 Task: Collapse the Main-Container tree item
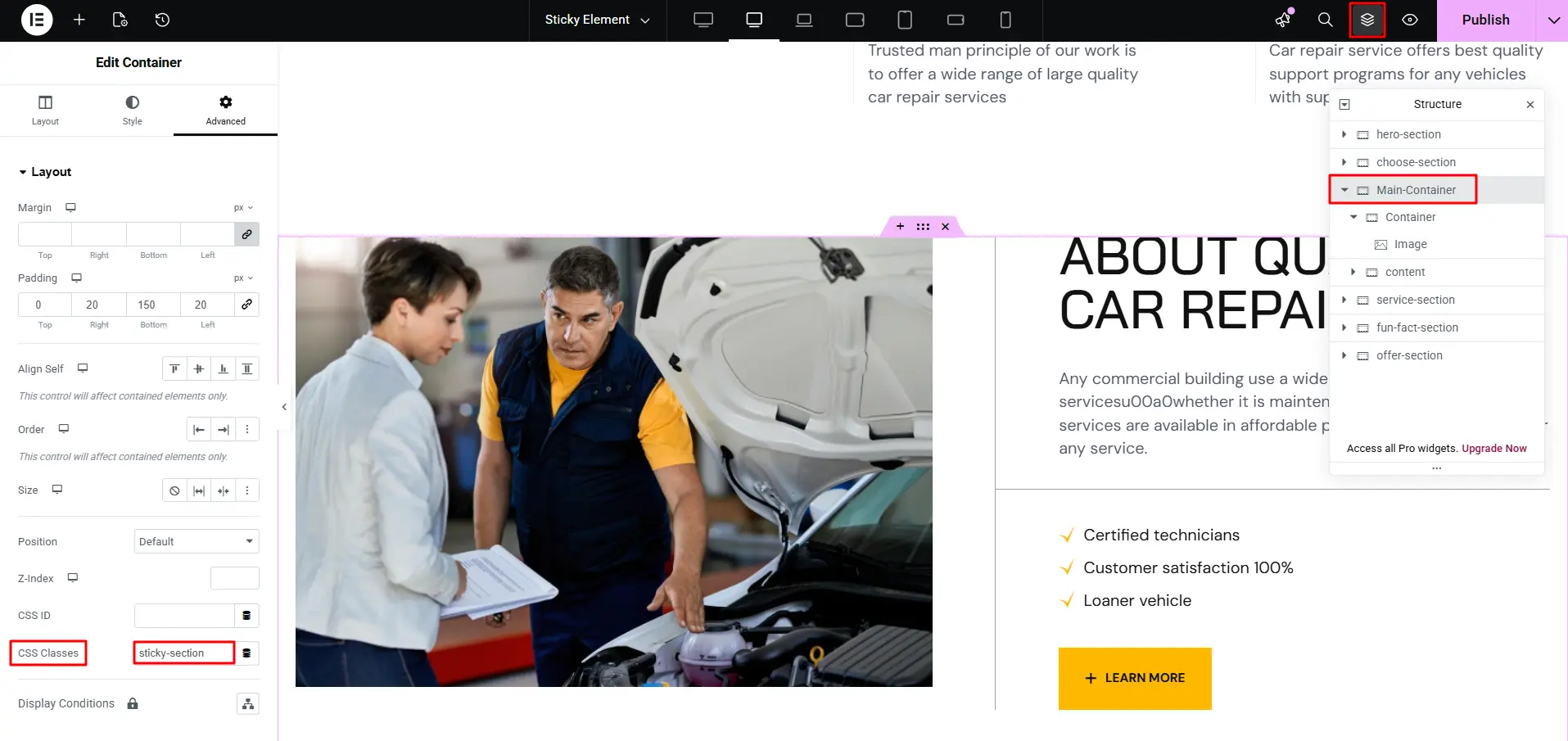pyautogui.click(x=1344, y=190)
